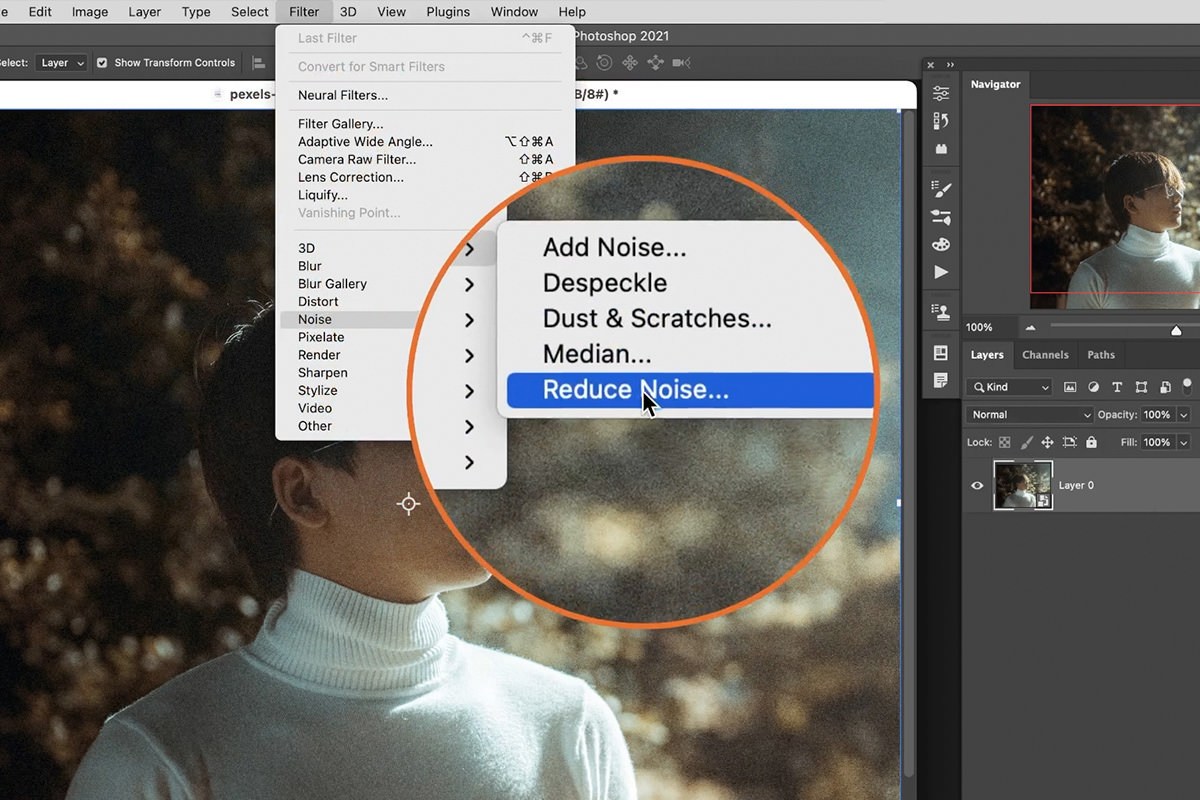Click the Fill 100% field
Viewport: 1200px width, 800px height.
[1157, 442]
